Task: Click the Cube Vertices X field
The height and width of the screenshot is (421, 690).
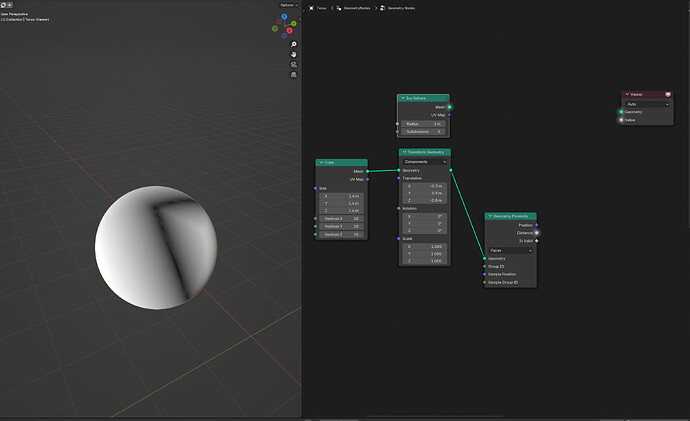Action: coord(341,219)
